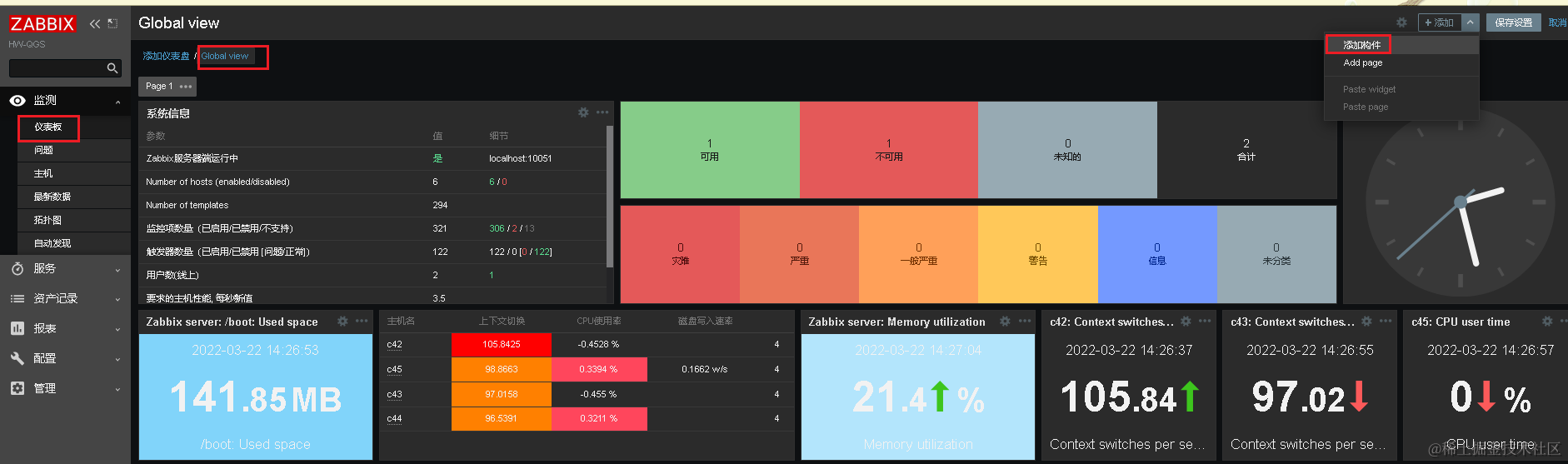Viewport: 1568px width, 464px height.
Task: Click the blue 信息 severity tile
Action: tap(1157, 254)
